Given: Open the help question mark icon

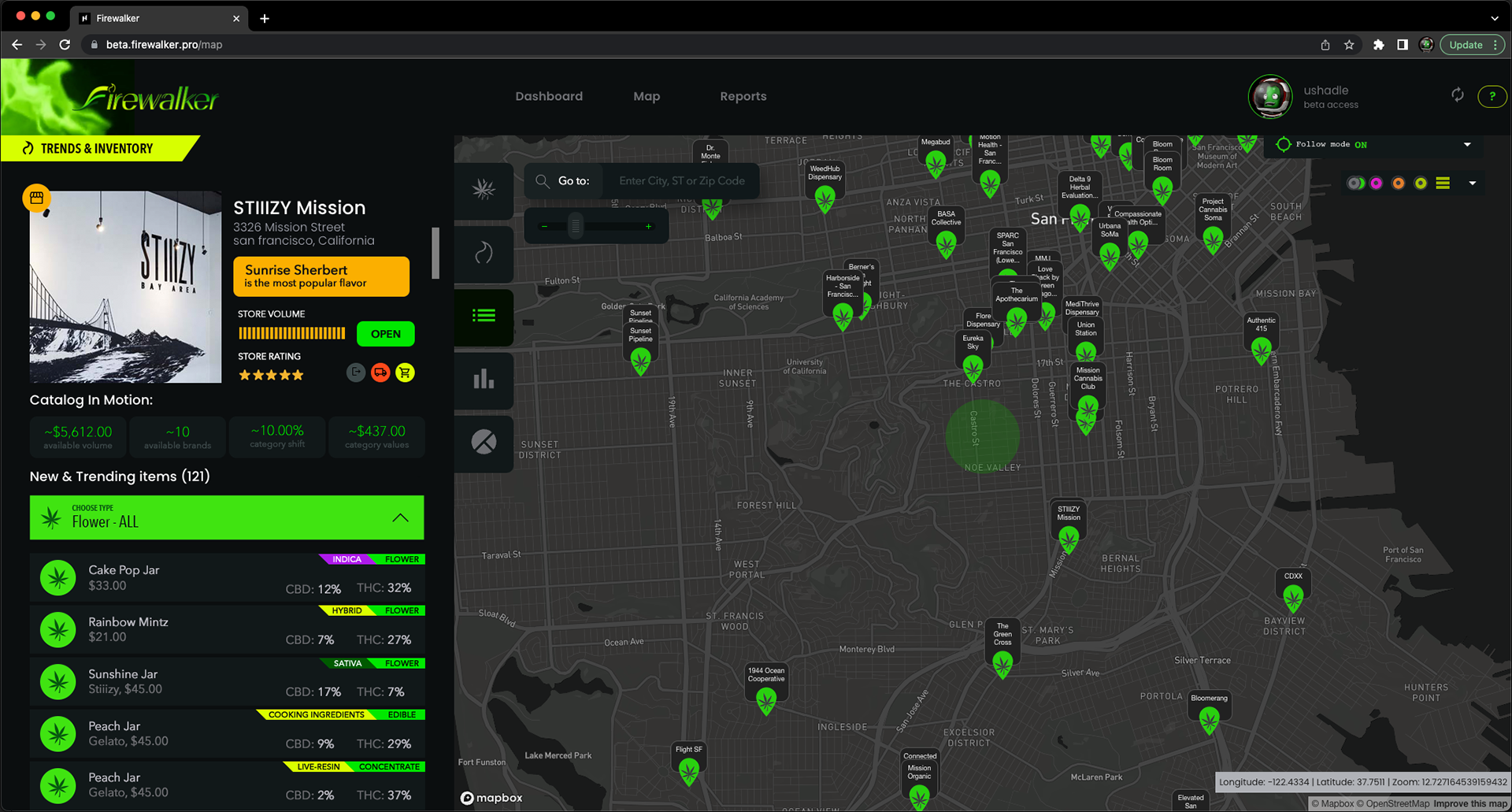Looking at the screenshot, I should pyautogui.click(x=1492, y=96).
